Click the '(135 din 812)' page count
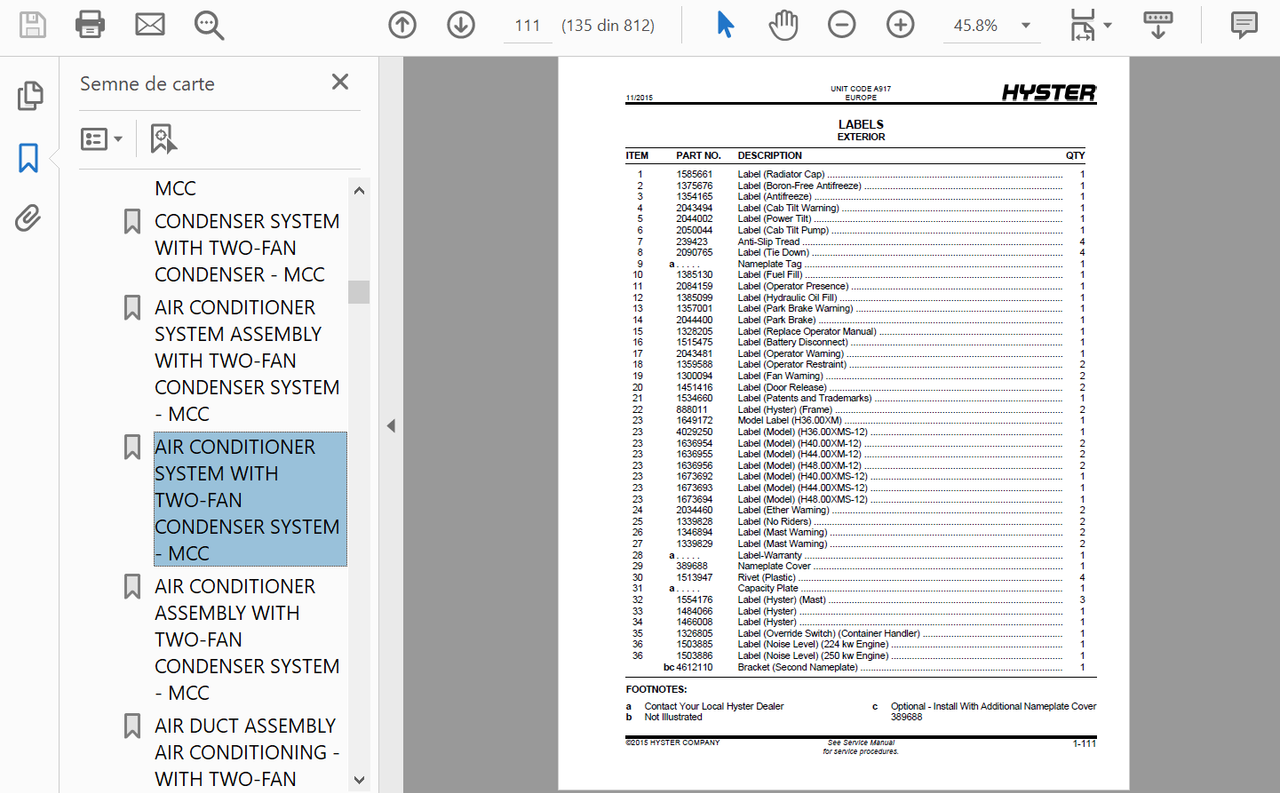Viewport: 1280px width, 793px height. [608, 25]
